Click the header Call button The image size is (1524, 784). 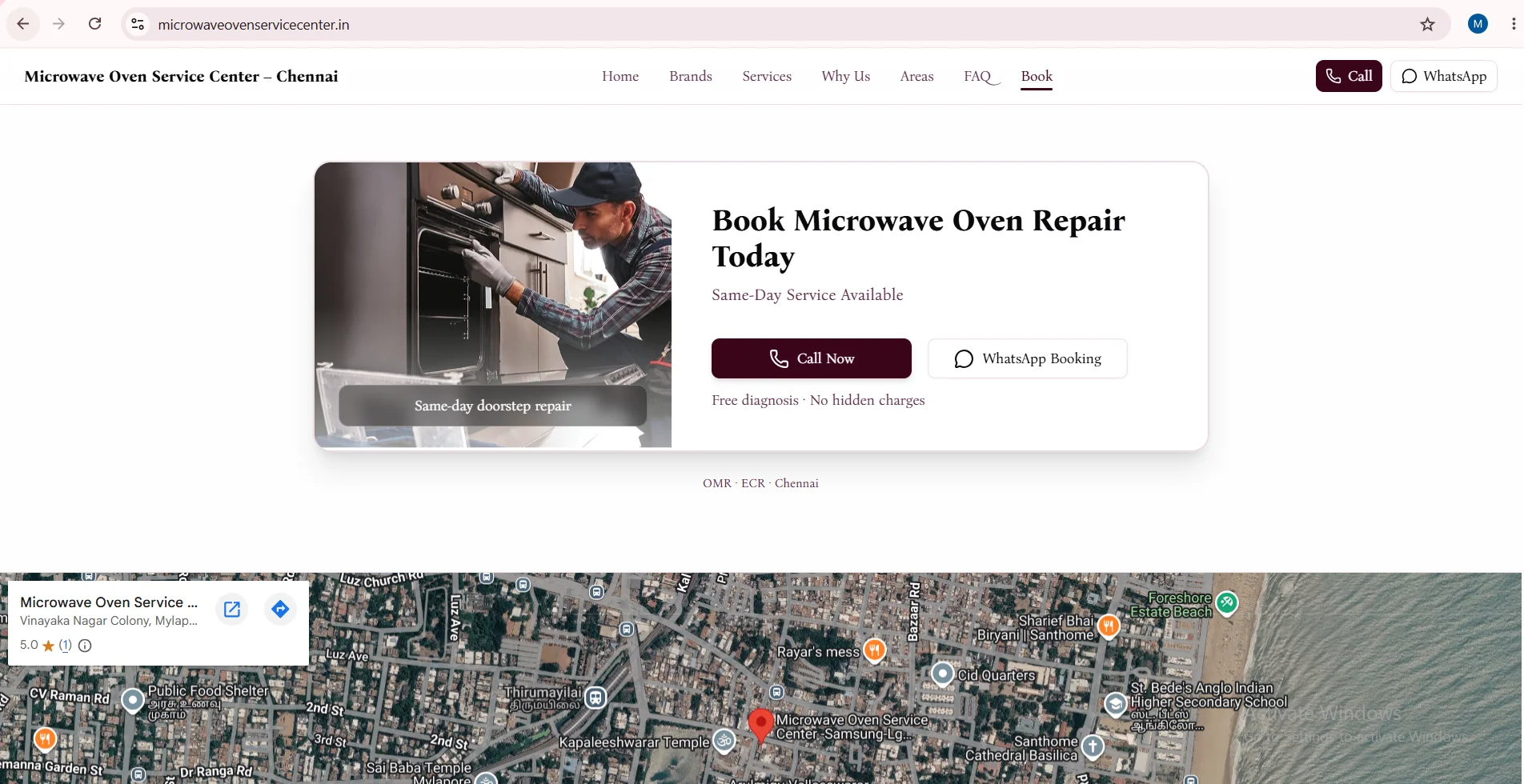coord(1349,76)
